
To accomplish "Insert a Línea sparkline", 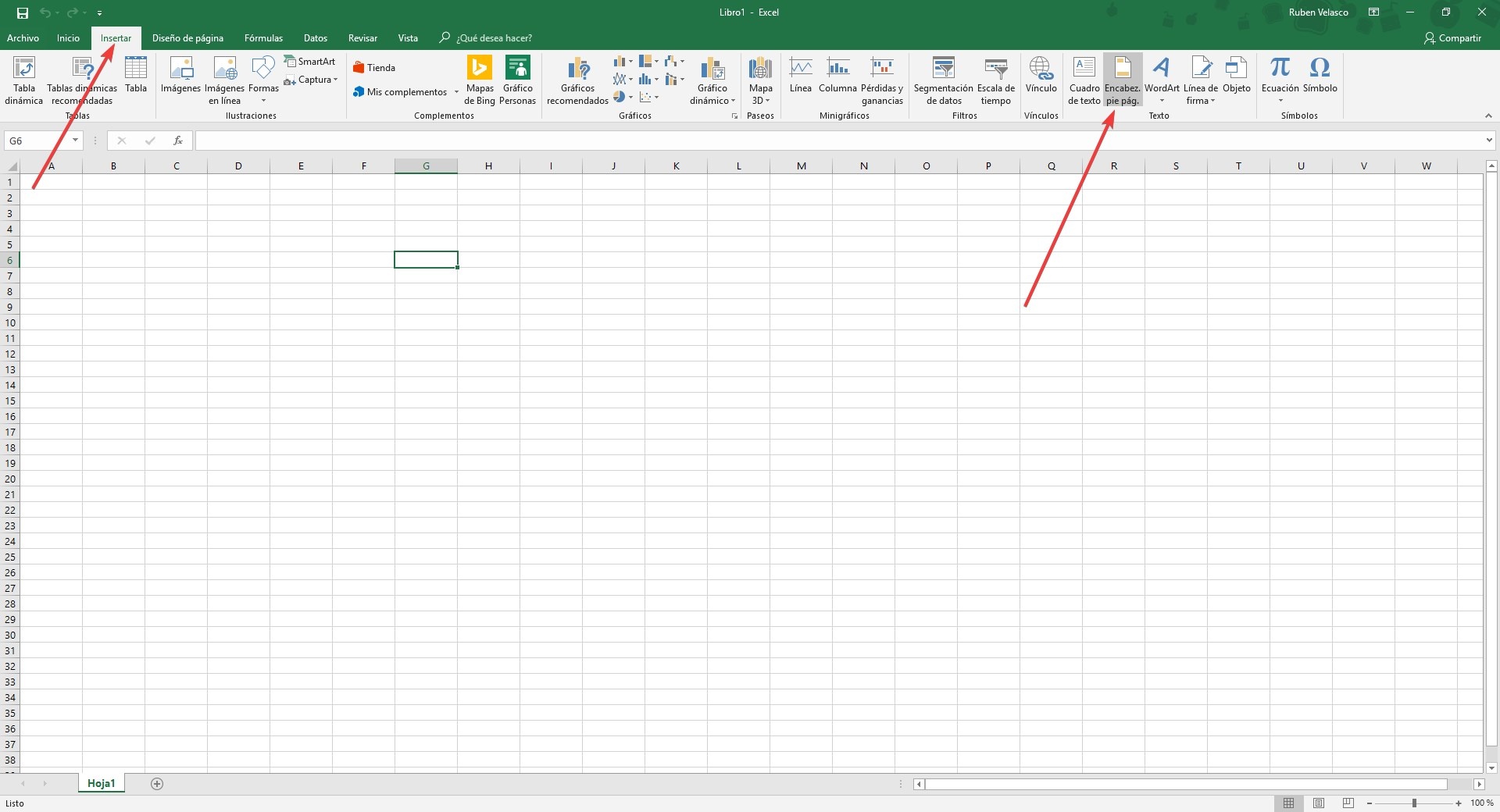I will pyautogui.click(x=801, y=74).
